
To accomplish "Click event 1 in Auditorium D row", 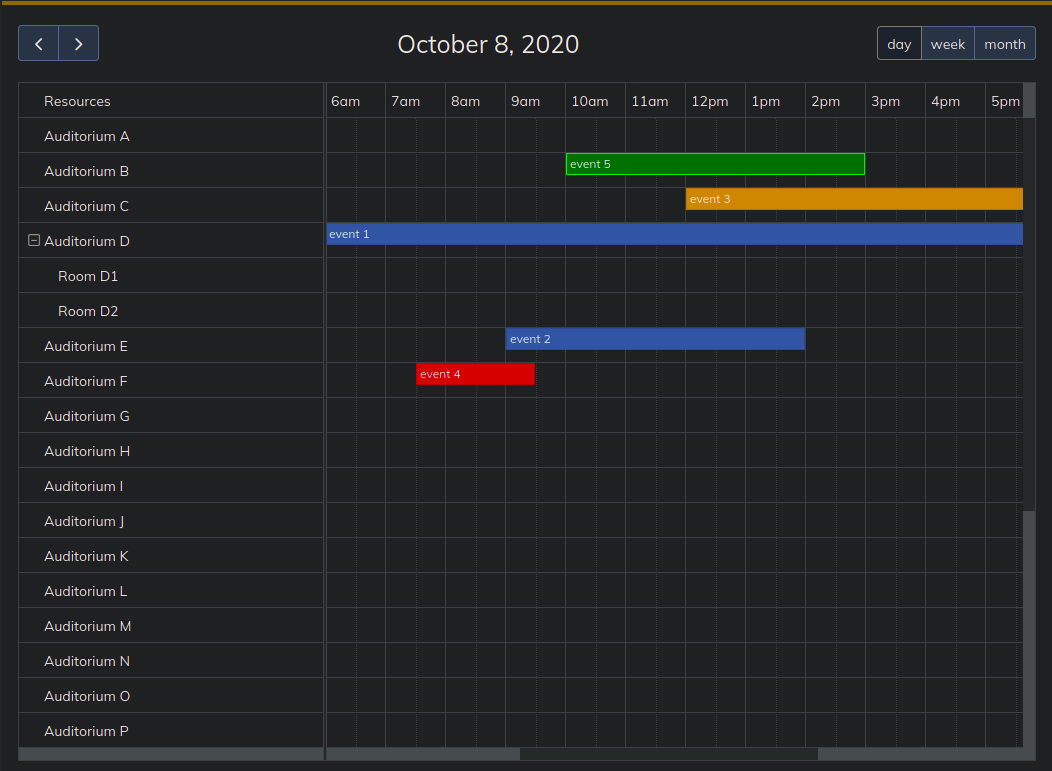I will [674, 234].
